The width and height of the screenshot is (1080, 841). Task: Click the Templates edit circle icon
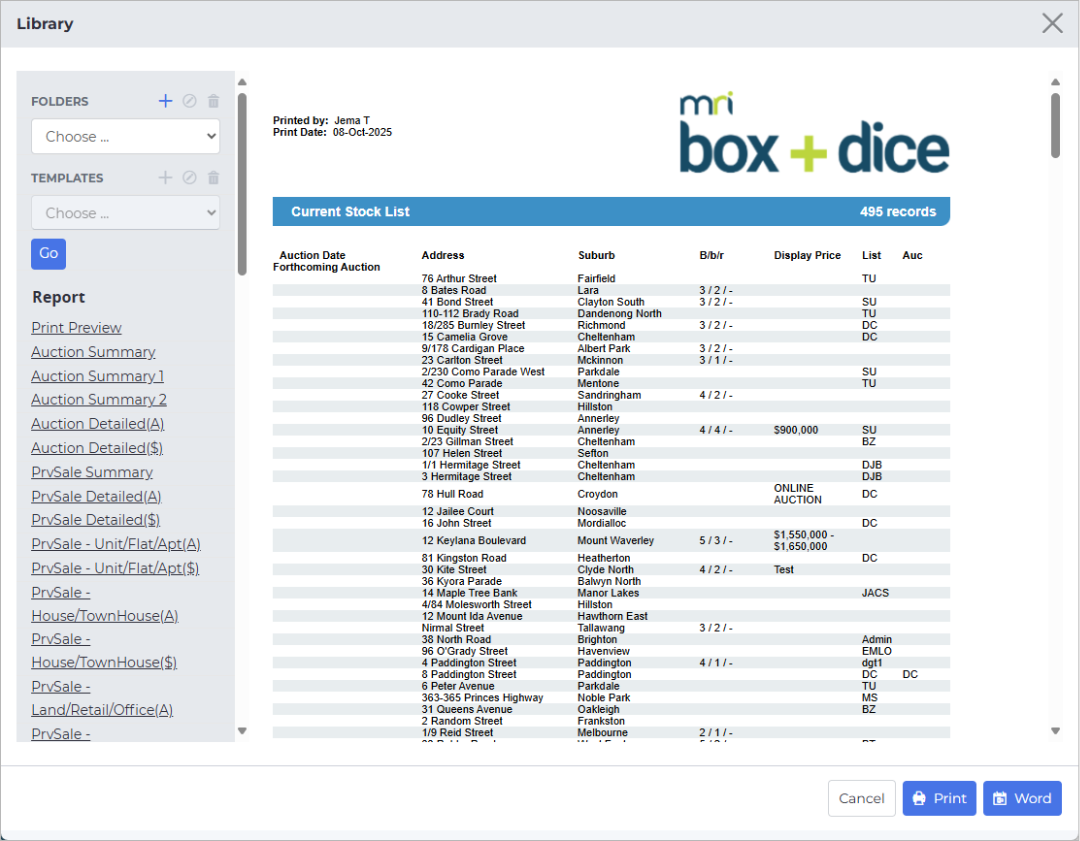[x=189, y=178]
